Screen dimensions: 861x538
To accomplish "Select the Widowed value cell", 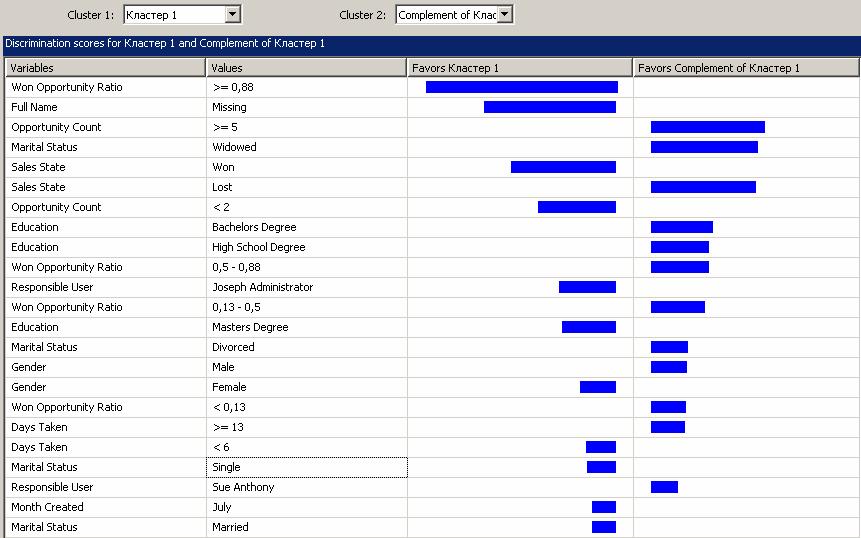I will [x=306, y=147].
